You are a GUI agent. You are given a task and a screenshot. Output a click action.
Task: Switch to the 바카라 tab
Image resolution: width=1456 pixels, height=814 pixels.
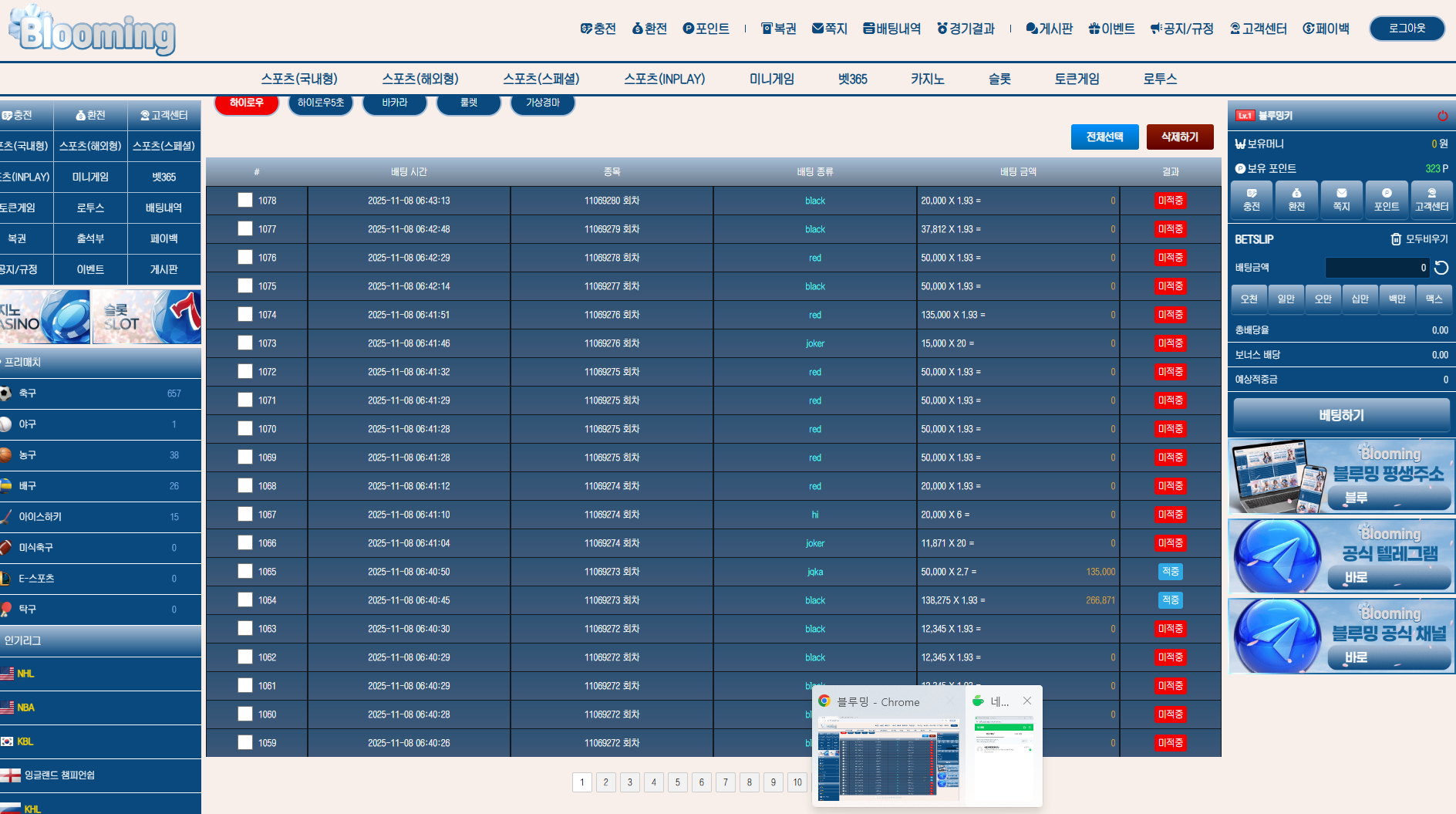[394, 103]
